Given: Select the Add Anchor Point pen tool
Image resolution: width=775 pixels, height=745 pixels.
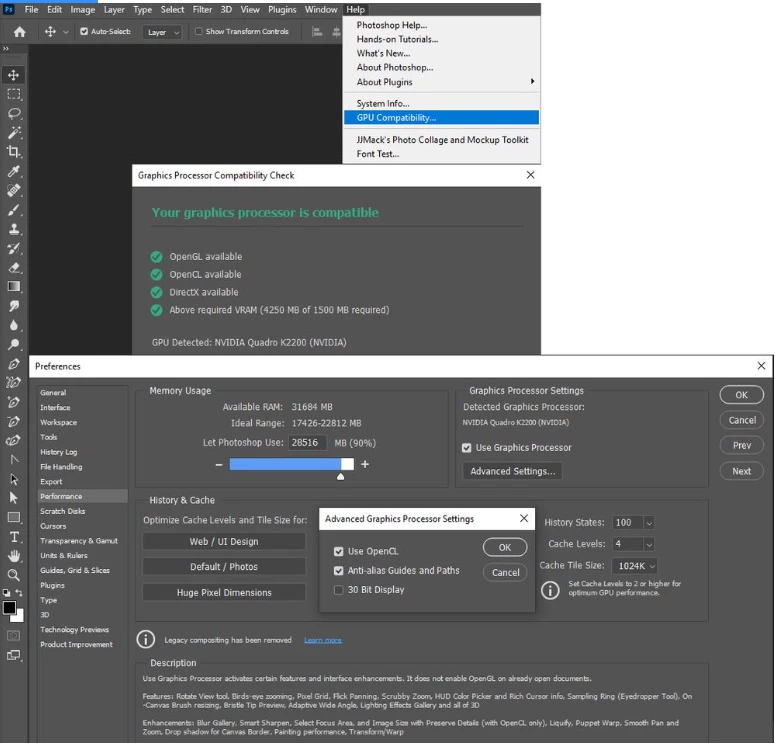Looking at the screenshot, I should click(x=13, y=402).
